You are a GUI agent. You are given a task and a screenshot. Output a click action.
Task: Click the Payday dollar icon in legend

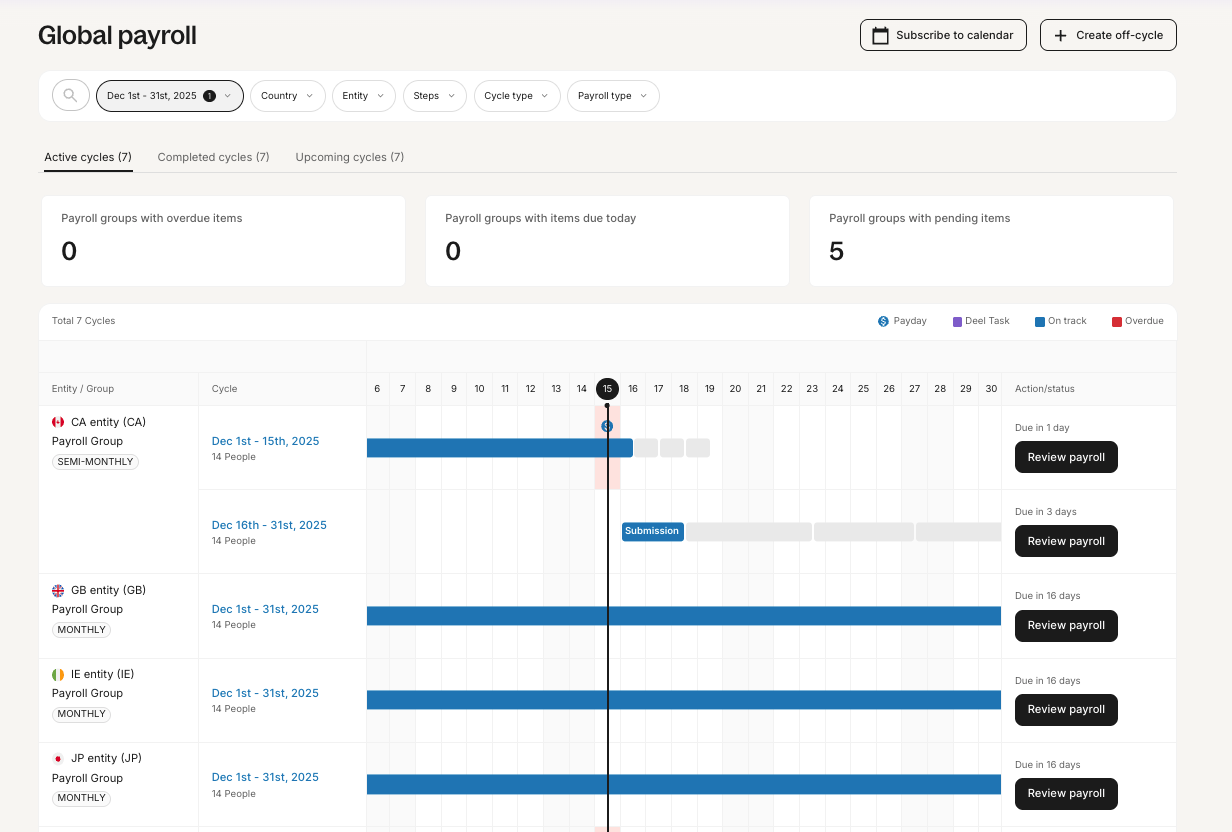[883, 321]
